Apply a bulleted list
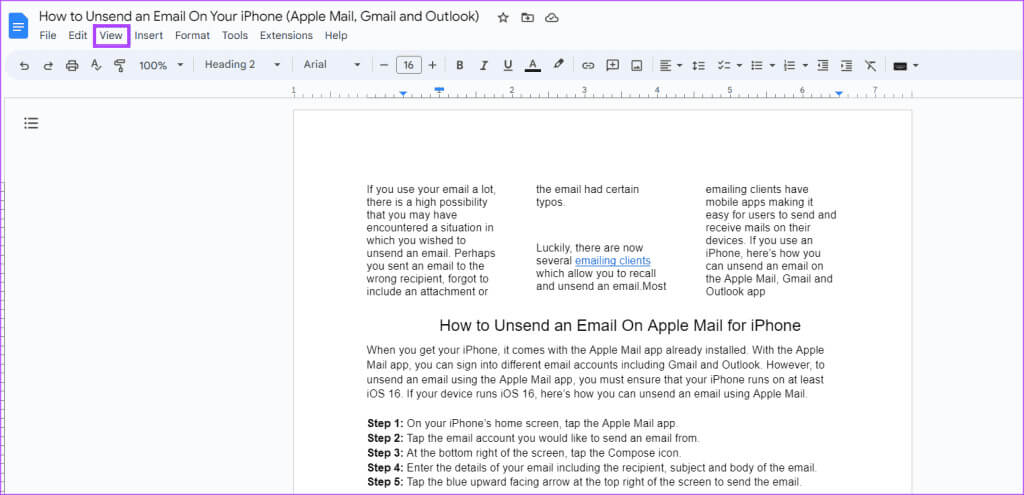Screen dimensions: 1024x495 pyautogui.click(x=757, y=65)
